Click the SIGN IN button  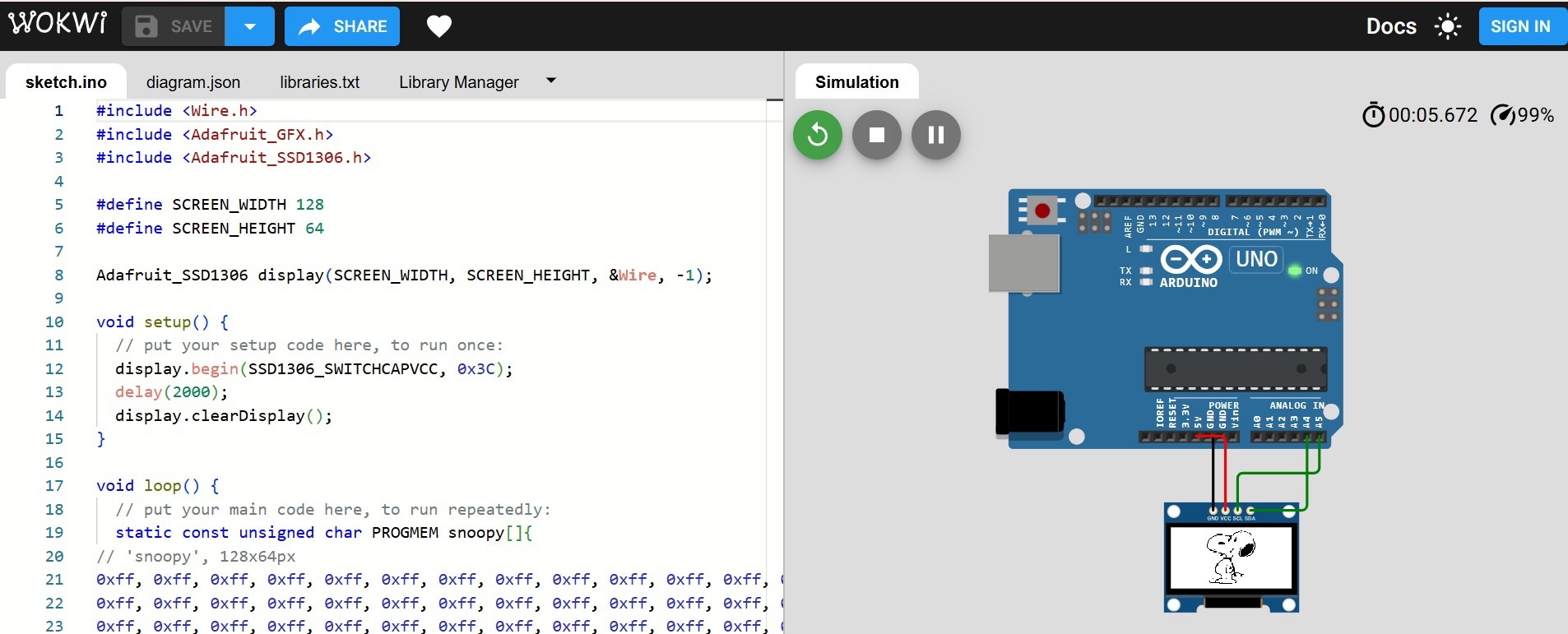1520,26
